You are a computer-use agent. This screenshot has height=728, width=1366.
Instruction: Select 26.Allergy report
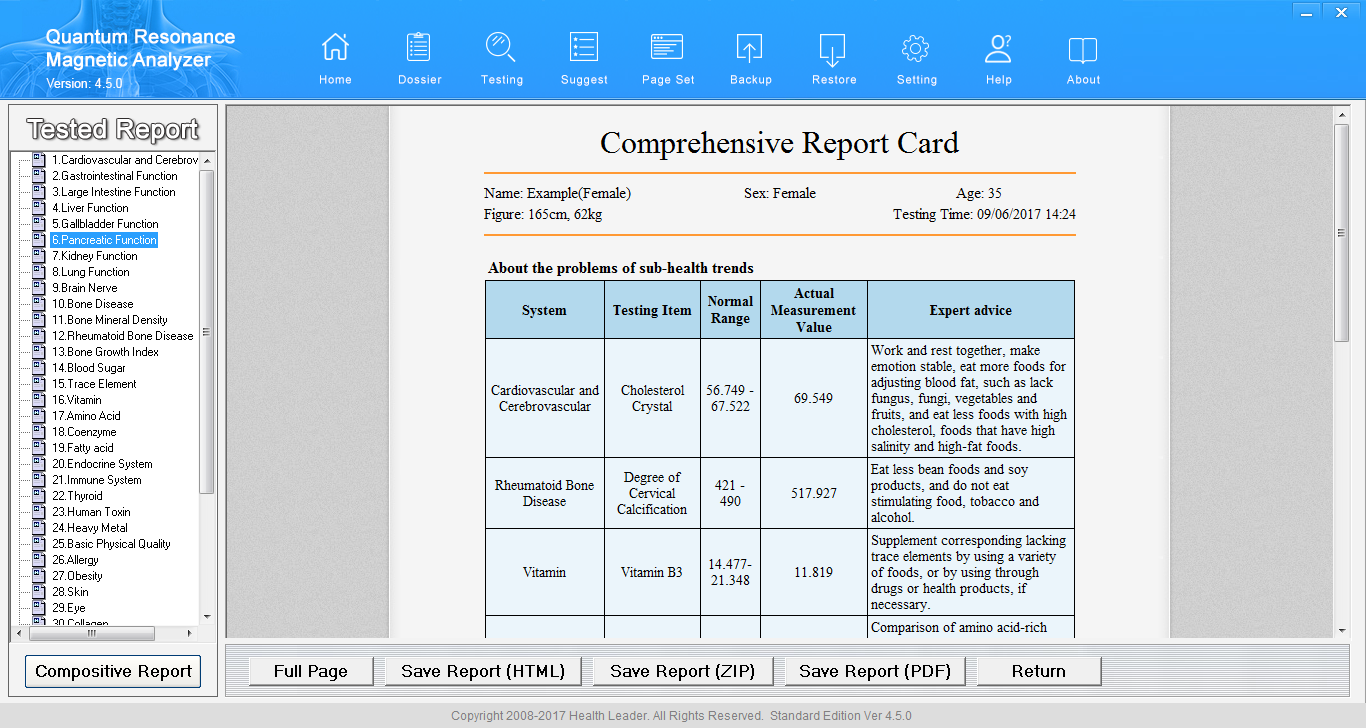pyautogui.click(x=76, y=560)
